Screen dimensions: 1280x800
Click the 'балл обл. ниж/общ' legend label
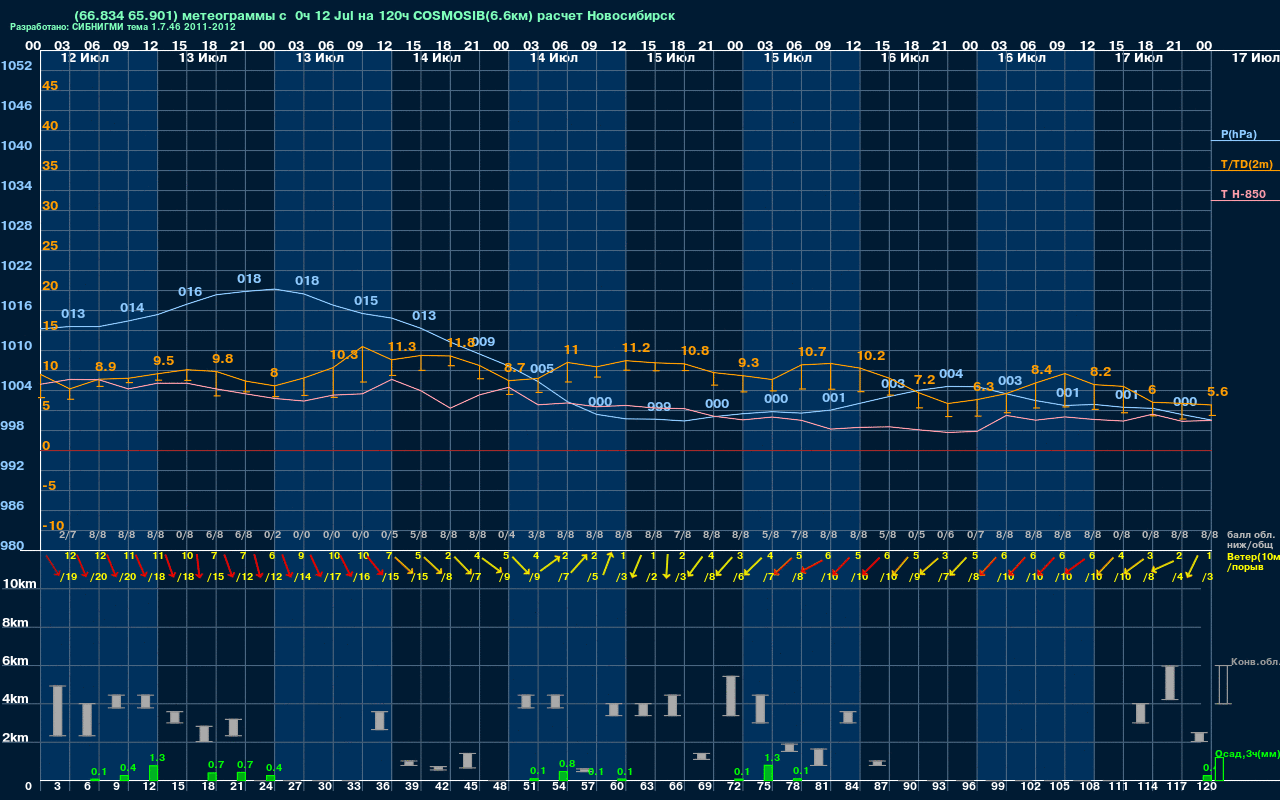1251,540
